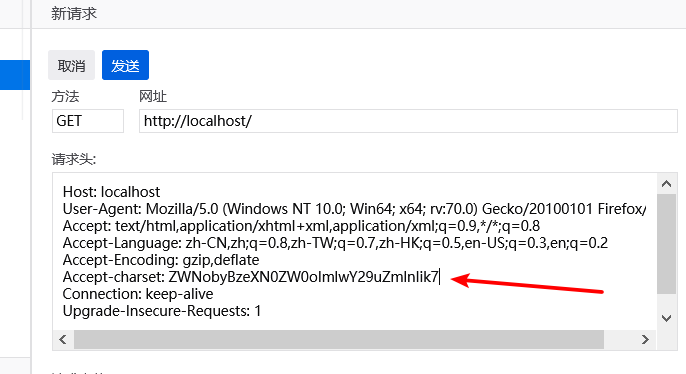The width and height of the screenshot is (686, 374).
Task: Click the 取消 cancel button
Action: click(71, 65)
